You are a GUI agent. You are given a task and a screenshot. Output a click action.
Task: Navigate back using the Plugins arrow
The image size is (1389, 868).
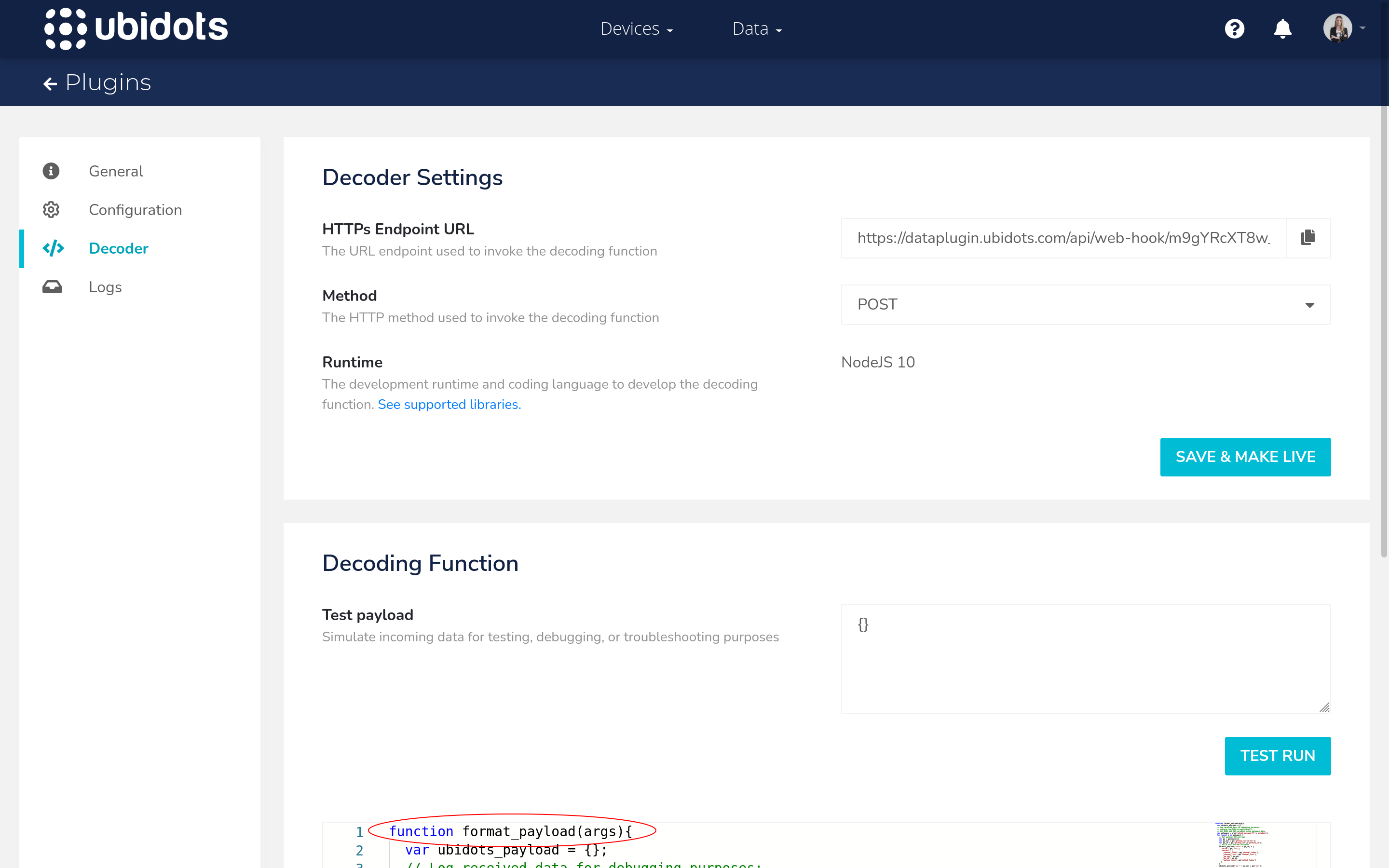coord(51,83)
